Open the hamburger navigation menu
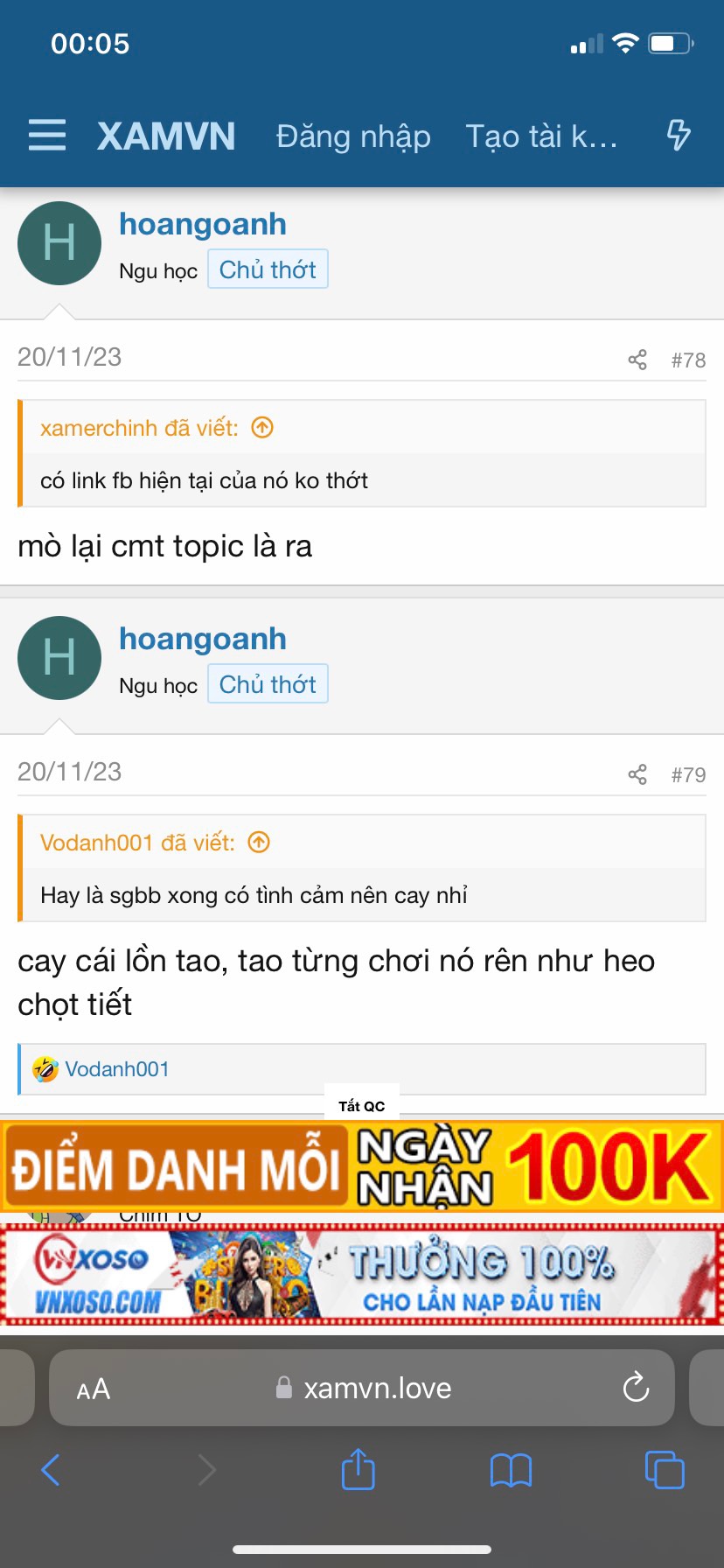The width and height of the screenshot is (724, 1568). pos(47,136)
